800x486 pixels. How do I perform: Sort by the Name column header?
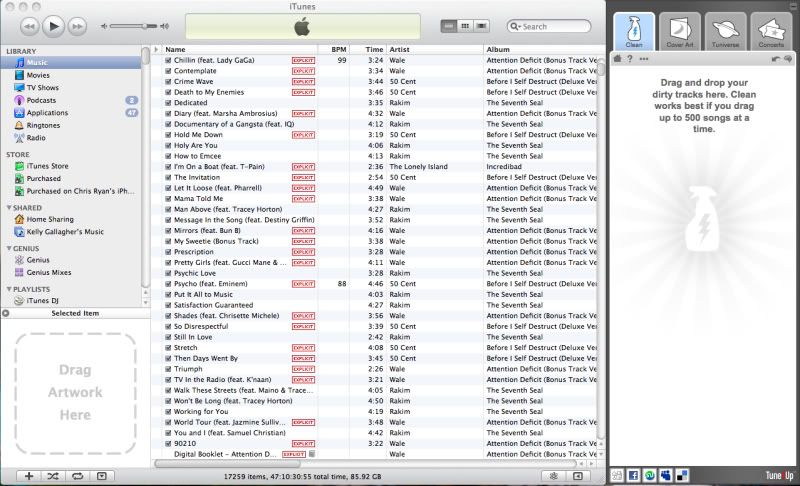pos(239,49)
